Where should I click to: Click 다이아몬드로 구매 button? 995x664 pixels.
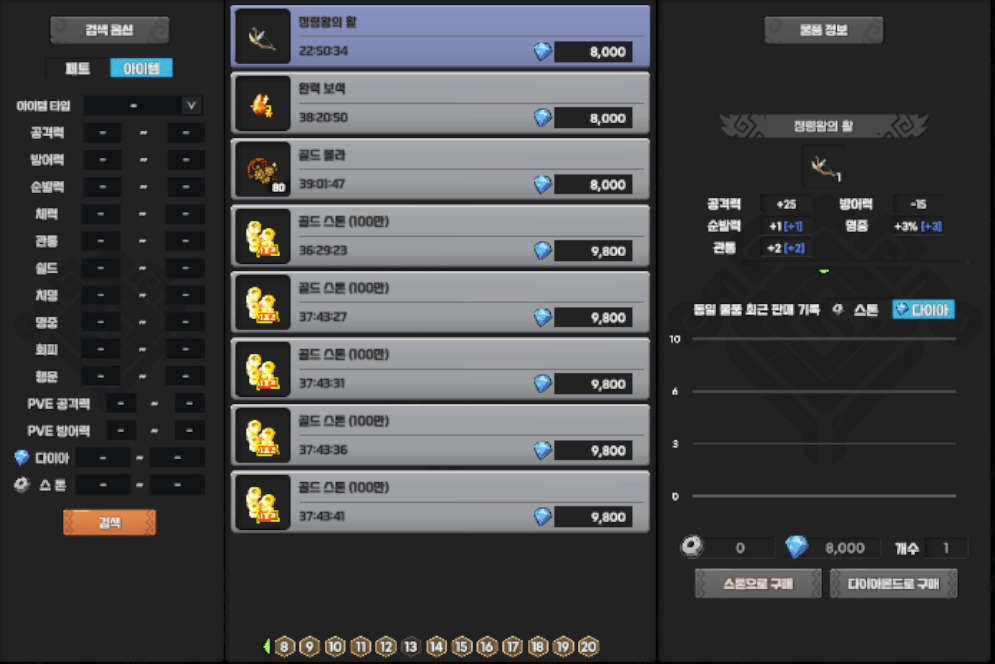(893, 584)
